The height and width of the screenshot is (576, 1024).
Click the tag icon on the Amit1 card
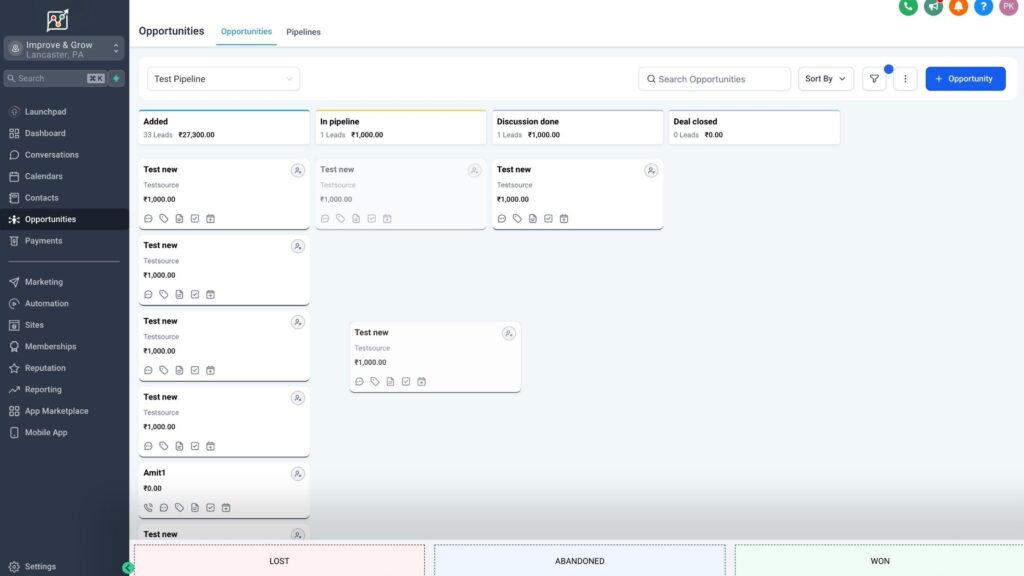(x=179, y=508)
